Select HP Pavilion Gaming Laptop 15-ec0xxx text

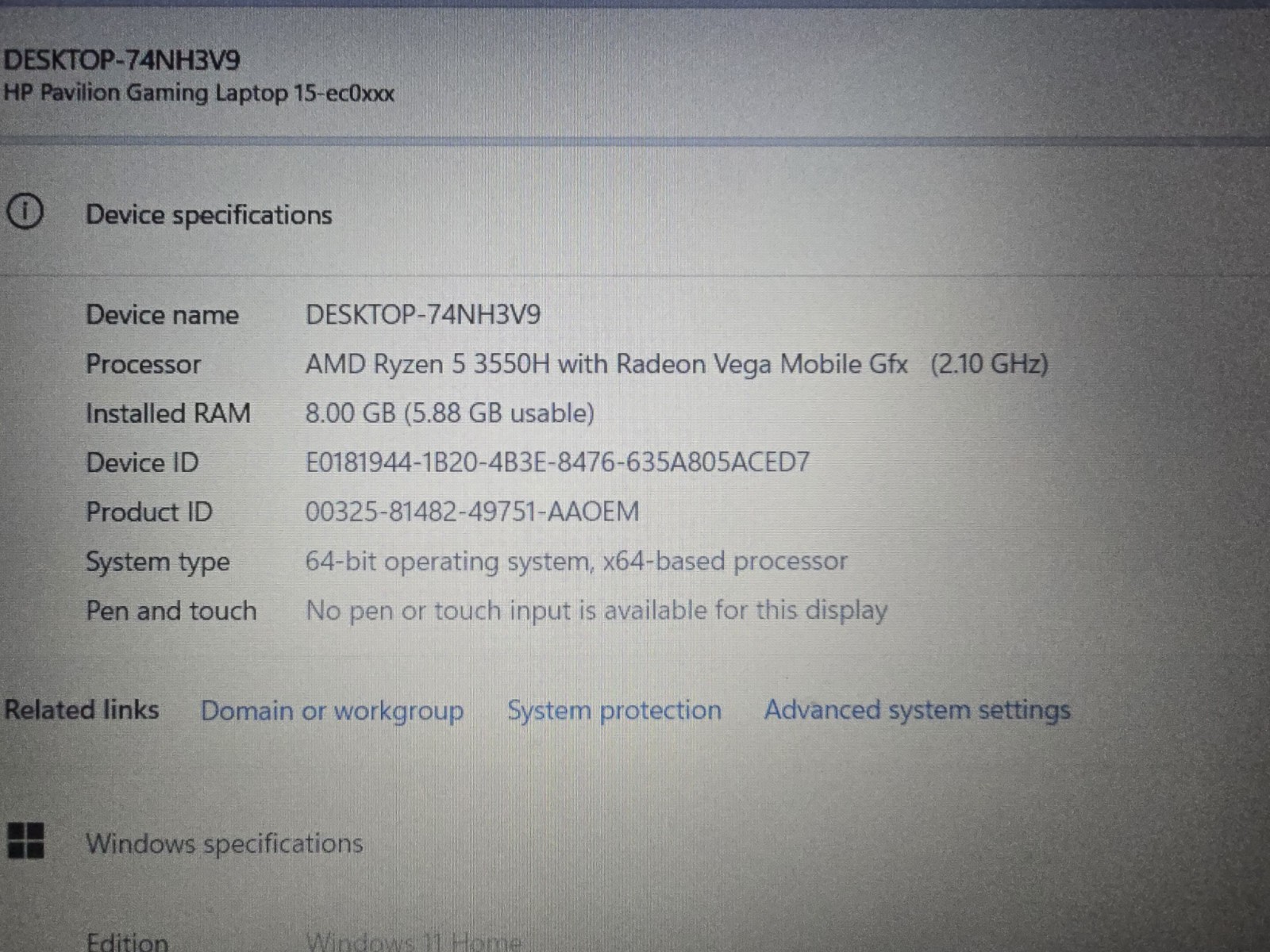(x=198, y=93)
